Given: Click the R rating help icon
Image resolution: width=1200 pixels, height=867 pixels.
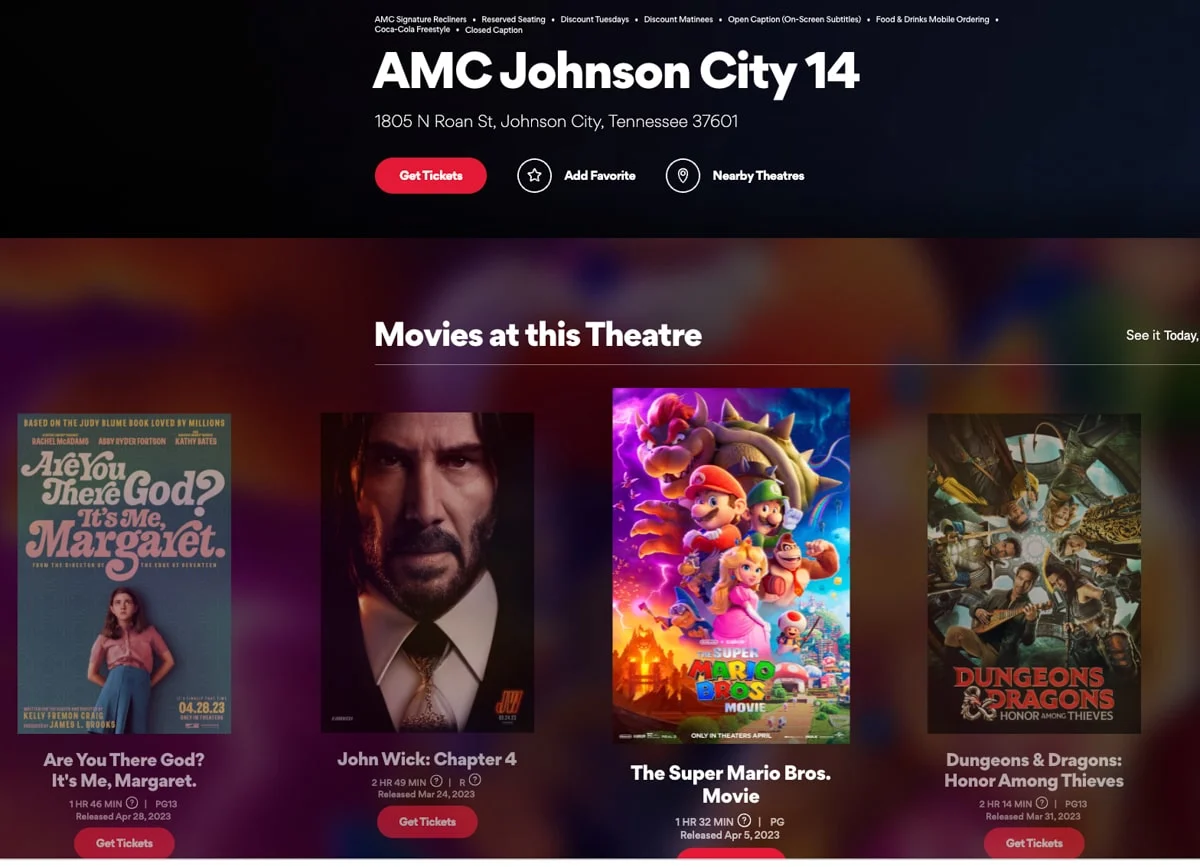Looking at the screenshot, I should pos(475,781).
